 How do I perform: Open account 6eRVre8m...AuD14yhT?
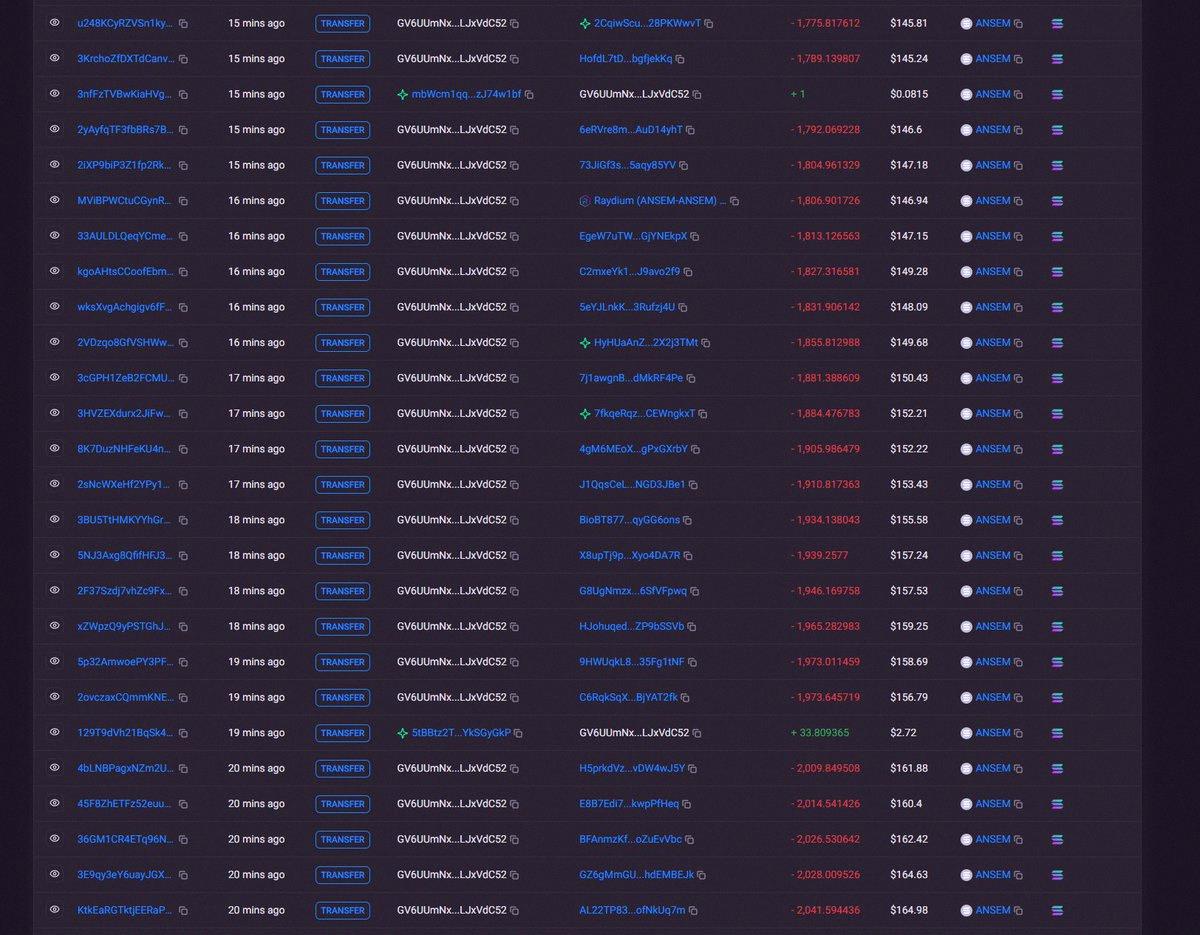pyautogui.click(x=631, y=130)
